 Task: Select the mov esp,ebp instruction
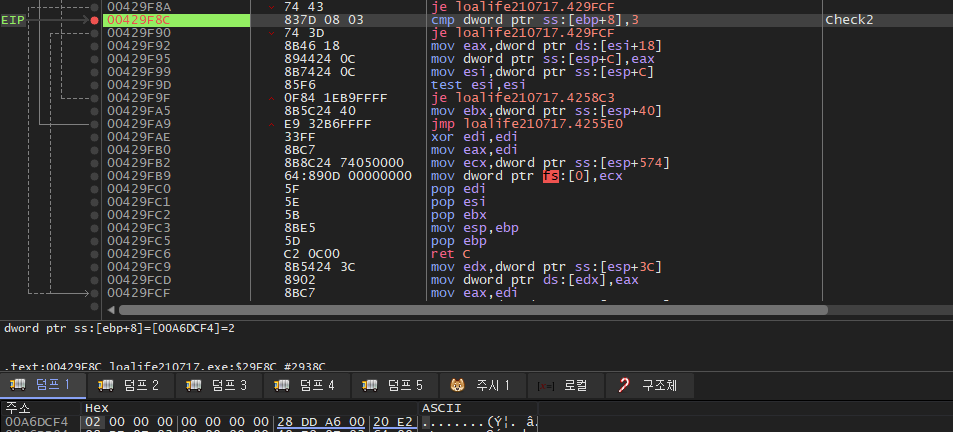pos(475,228)
